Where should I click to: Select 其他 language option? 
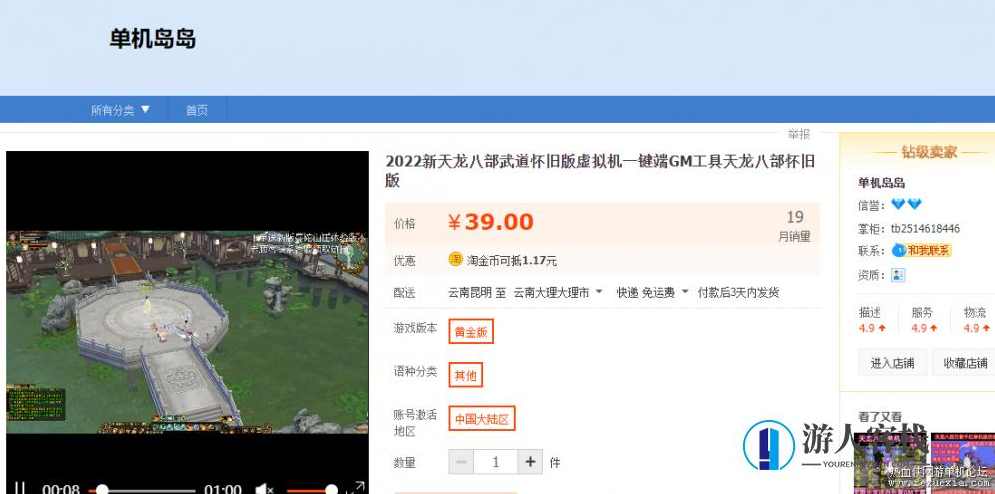465,375
